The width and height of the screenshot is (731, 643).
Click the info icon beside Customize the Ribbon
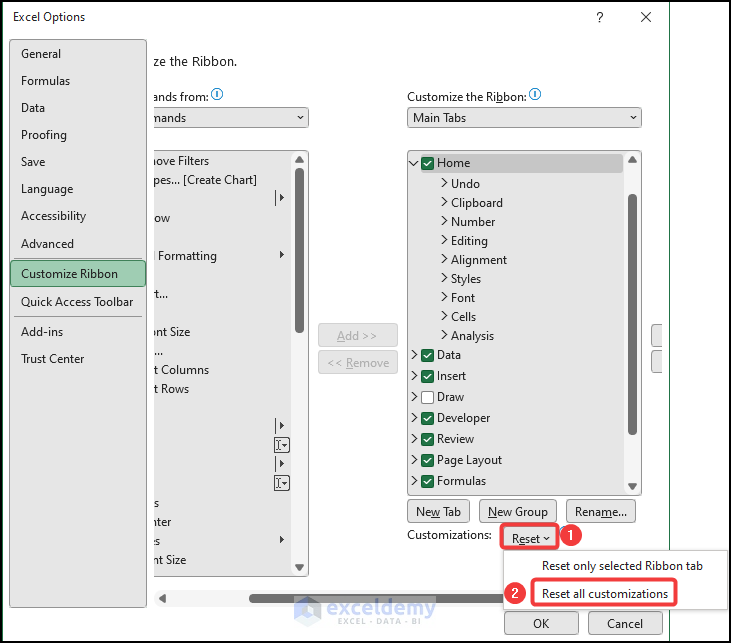(535, 95)
